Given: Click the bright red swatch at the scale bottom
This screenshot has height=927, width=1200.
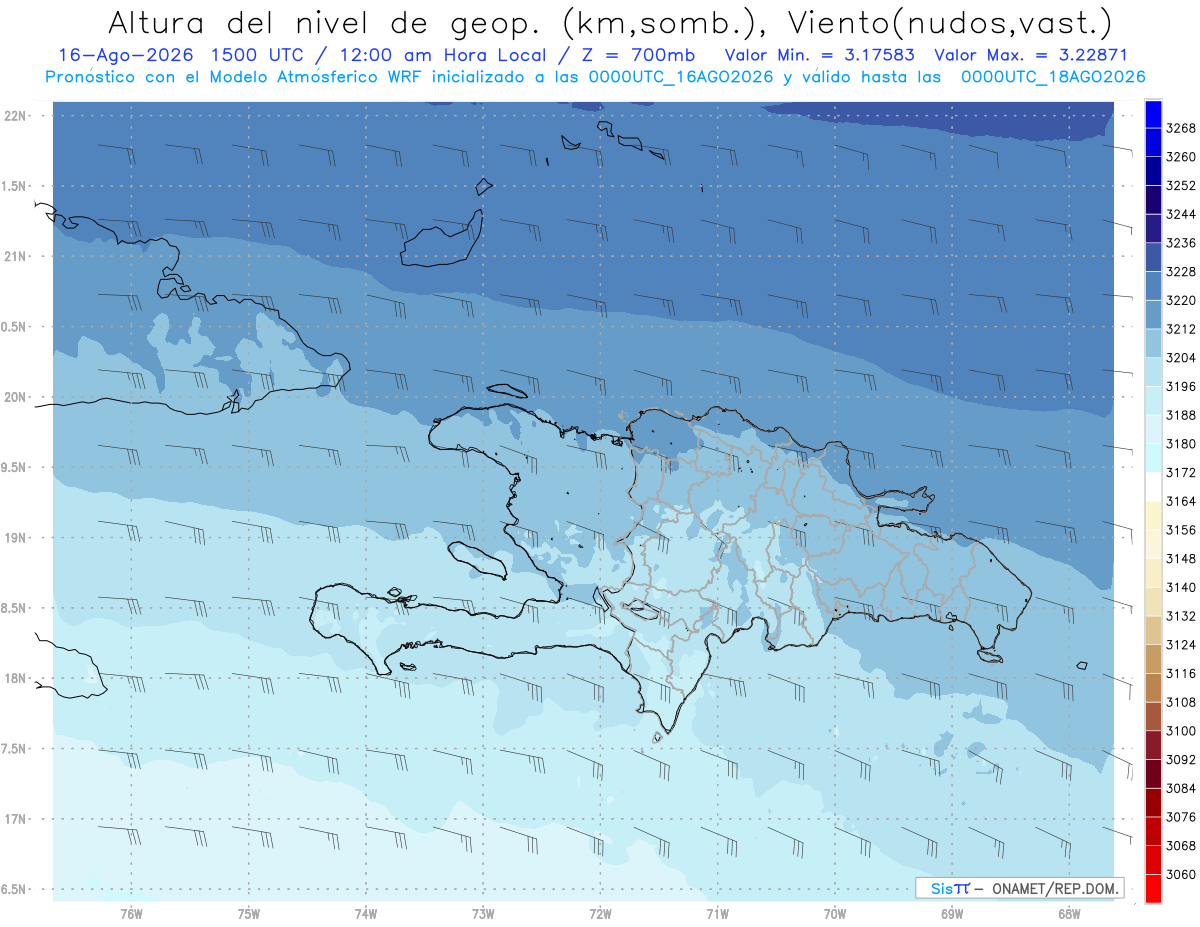Looking at the screenshot, I should pyautogui.click(x=1153, y=888).
